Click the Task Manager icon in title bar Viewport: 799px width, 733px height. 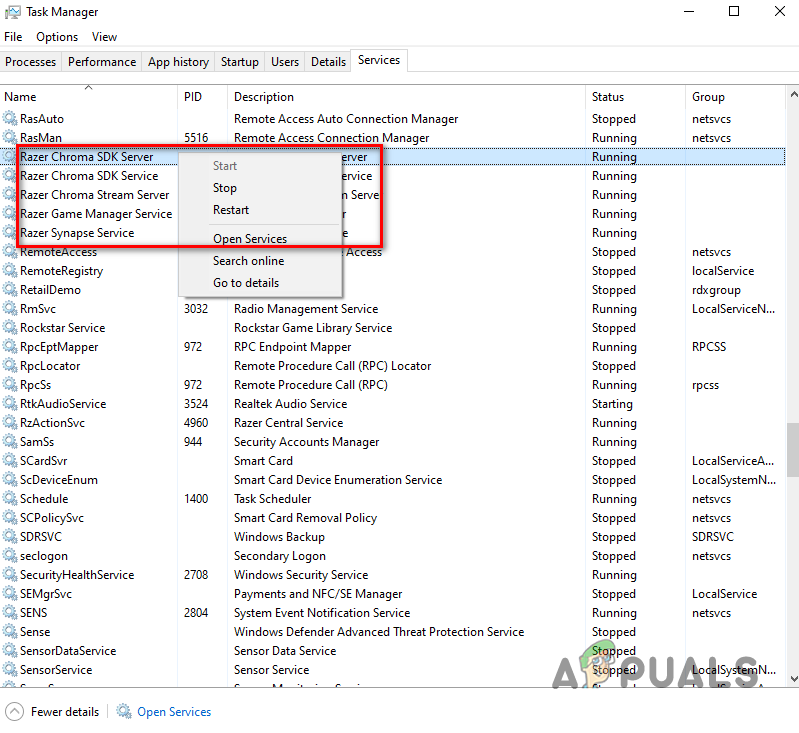[13, 12]
